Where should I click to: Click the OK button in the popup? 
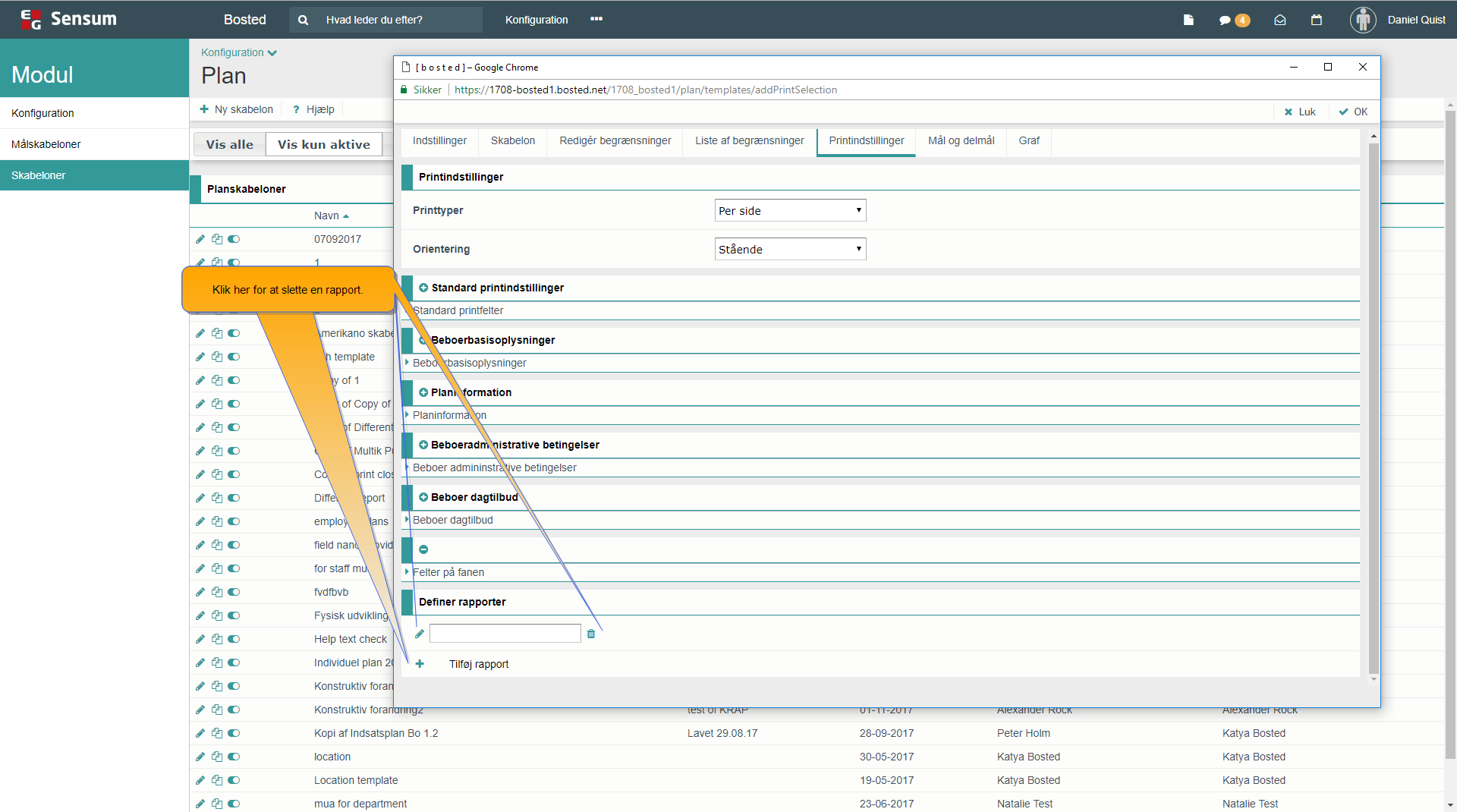[x=1353, y=112]
